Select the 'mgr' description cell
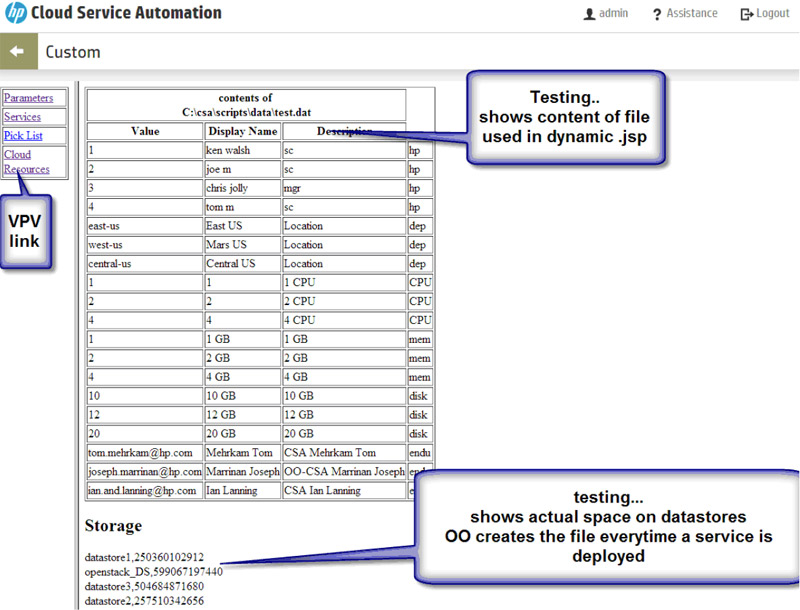Image resolution: width=800 pixels, height=610 pixels. (344, 188)
